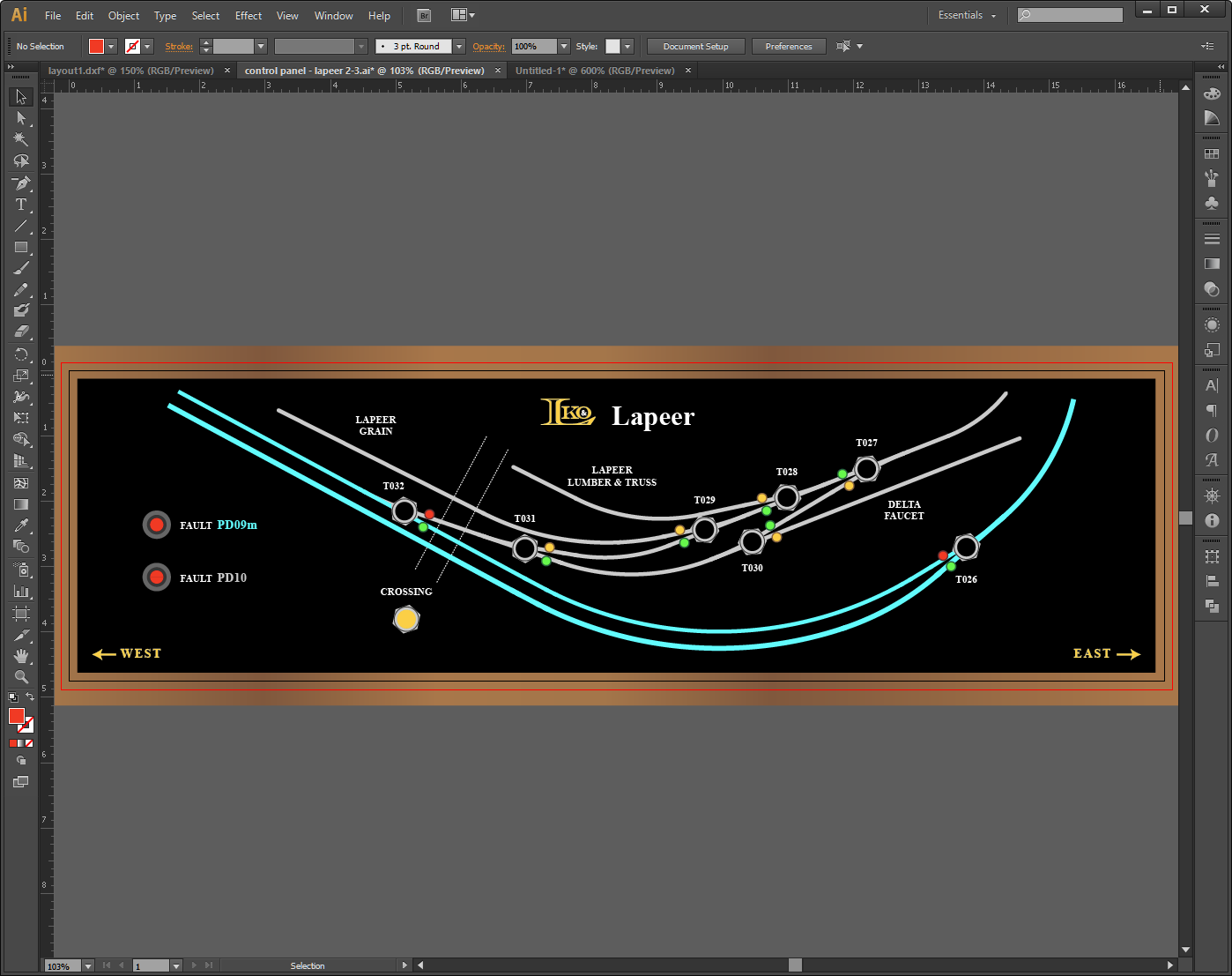Viewport: 1232px width, 976px height.
Task: Select the Type tool
Action: [21, 205]
